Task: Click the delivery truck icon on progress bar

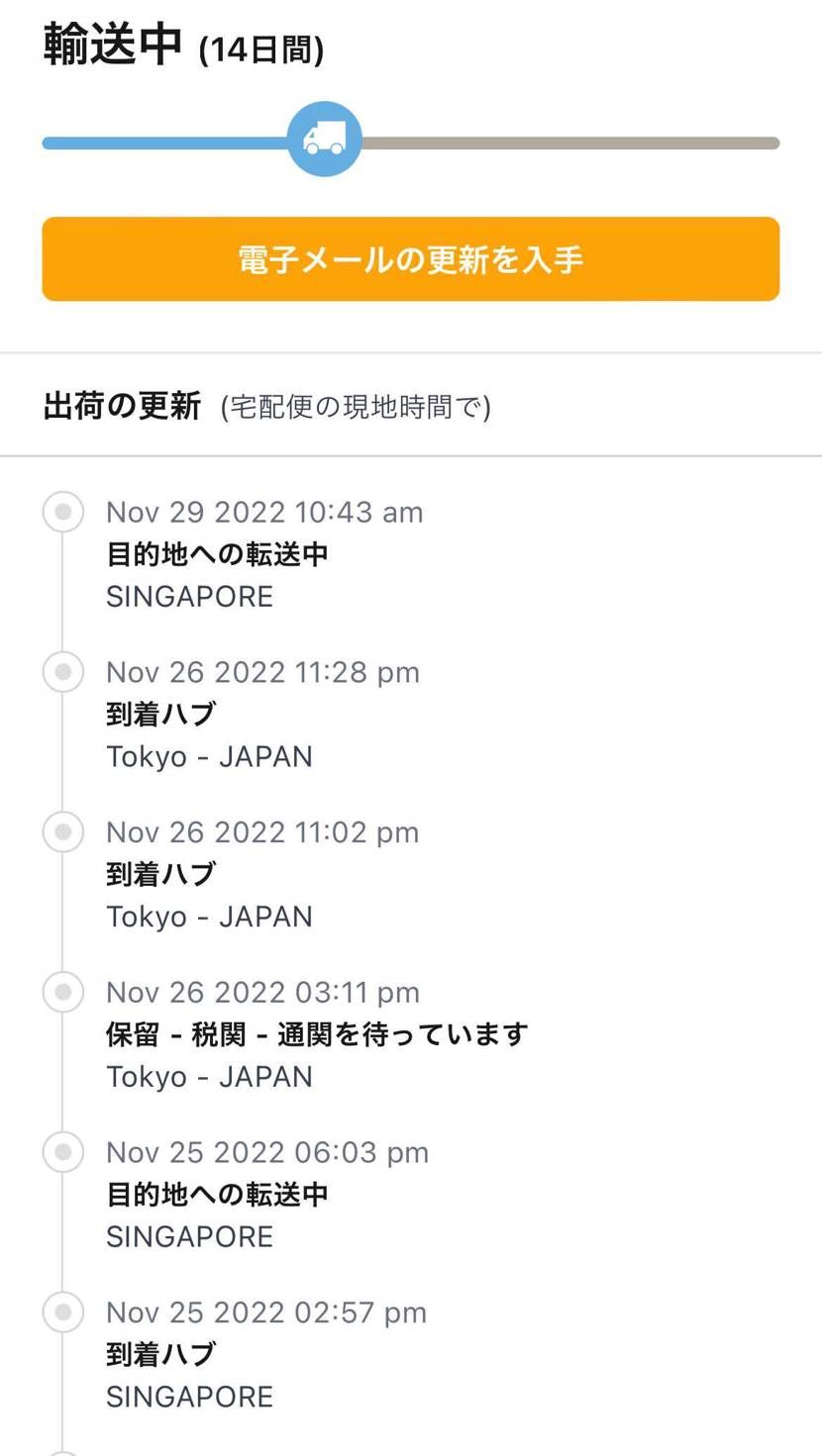Action: [x=325, y=140]
